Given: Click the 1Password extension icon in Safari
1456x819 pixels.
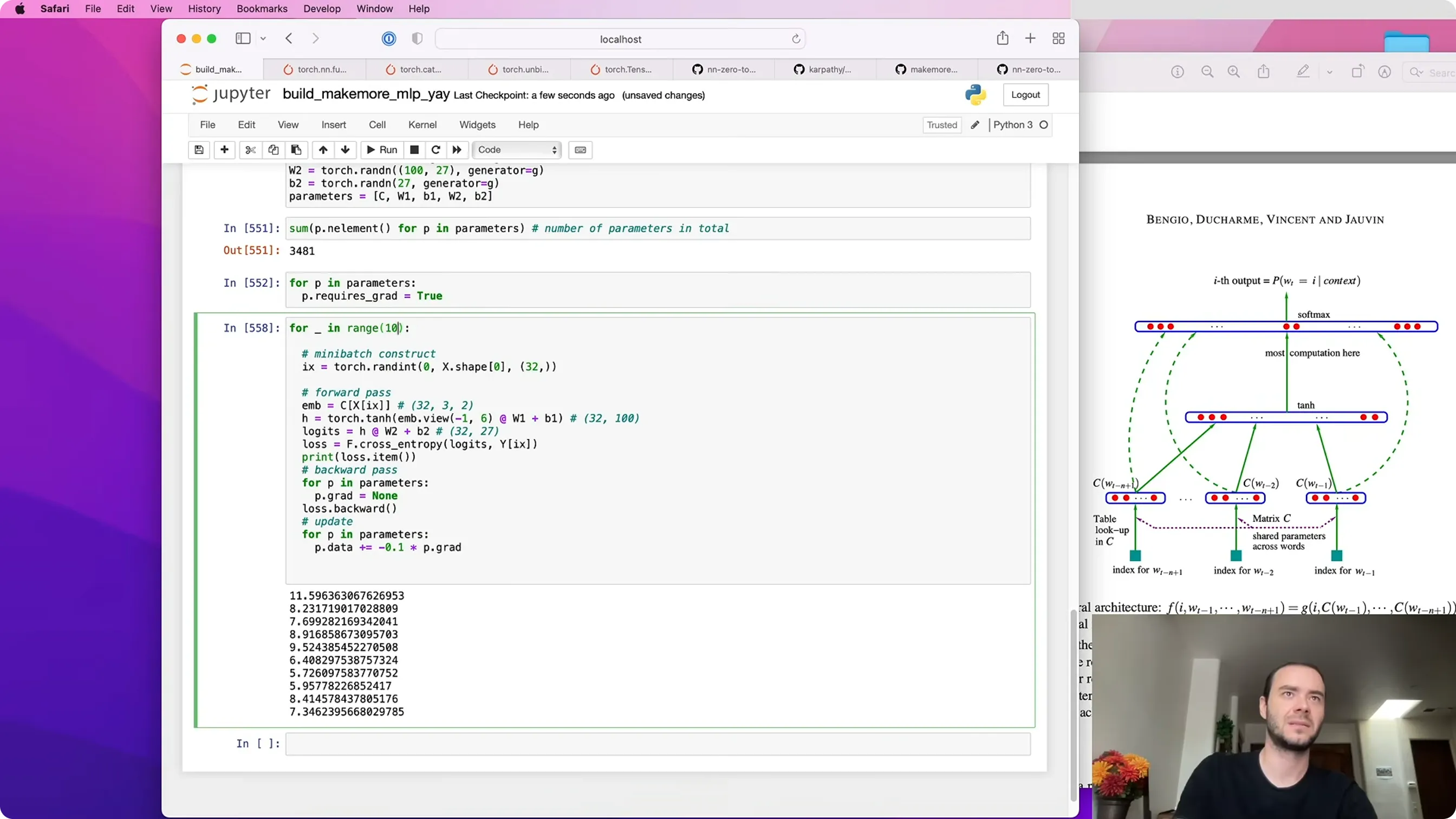Looking at the screenshot, I should [x=389, y=38].
